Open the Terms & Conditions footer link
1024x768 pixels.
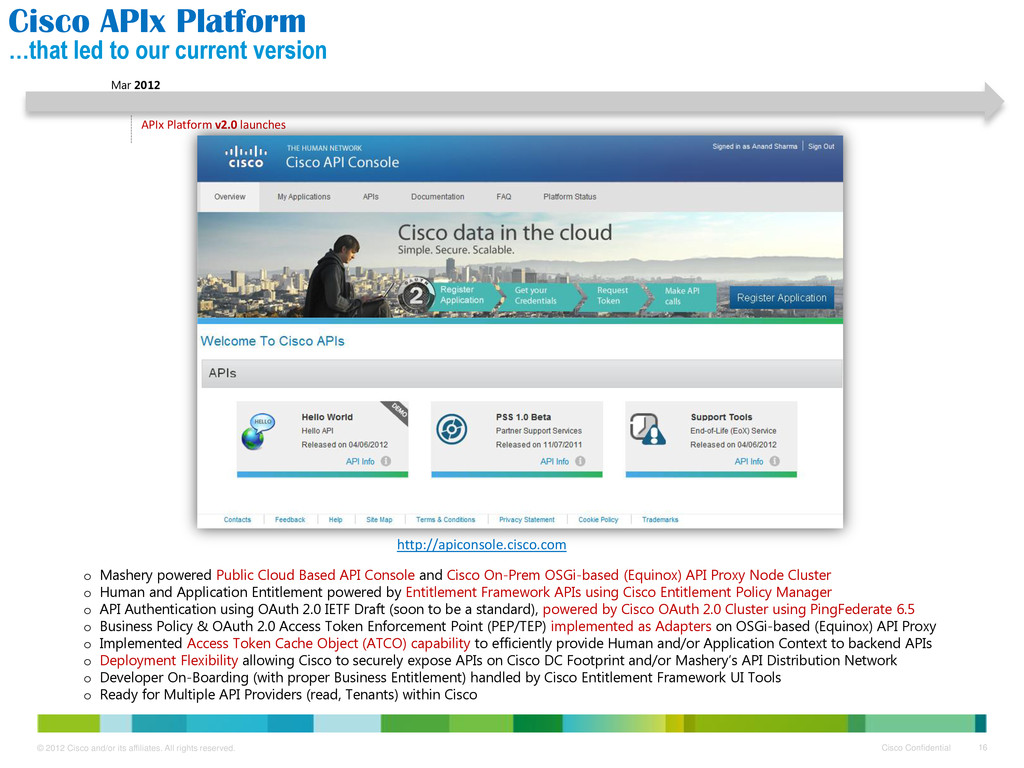pos(445,520)
